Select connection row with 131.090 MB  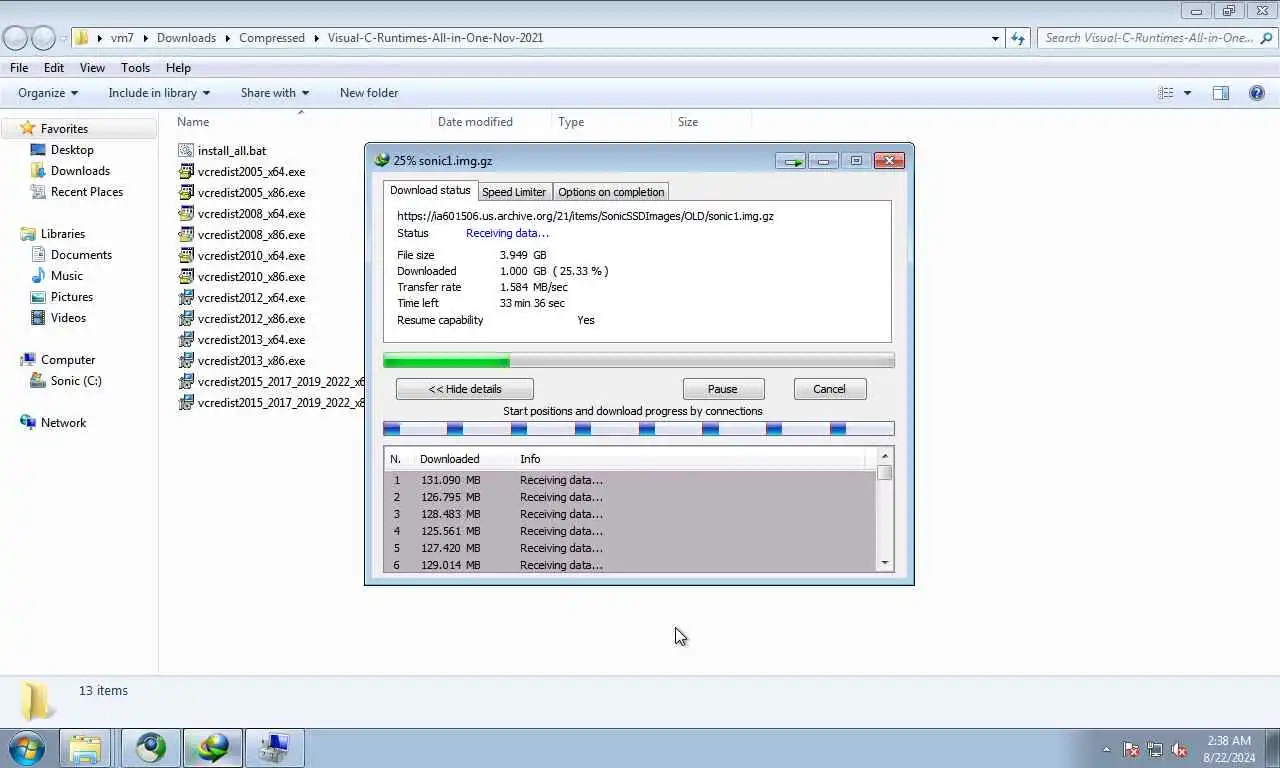(630, 480)
